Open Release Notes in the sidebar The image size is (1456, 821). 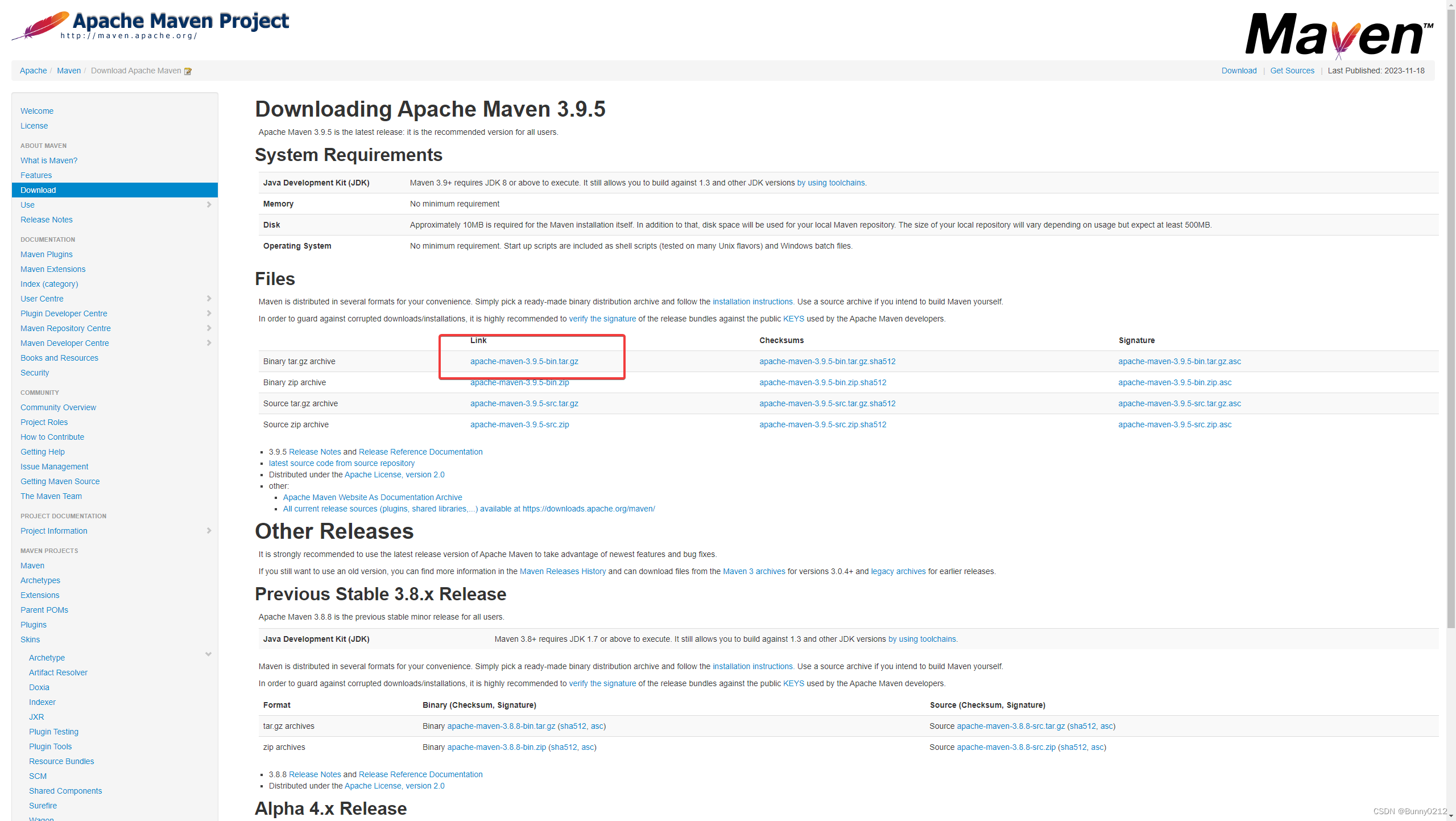(x=47, y=220)
